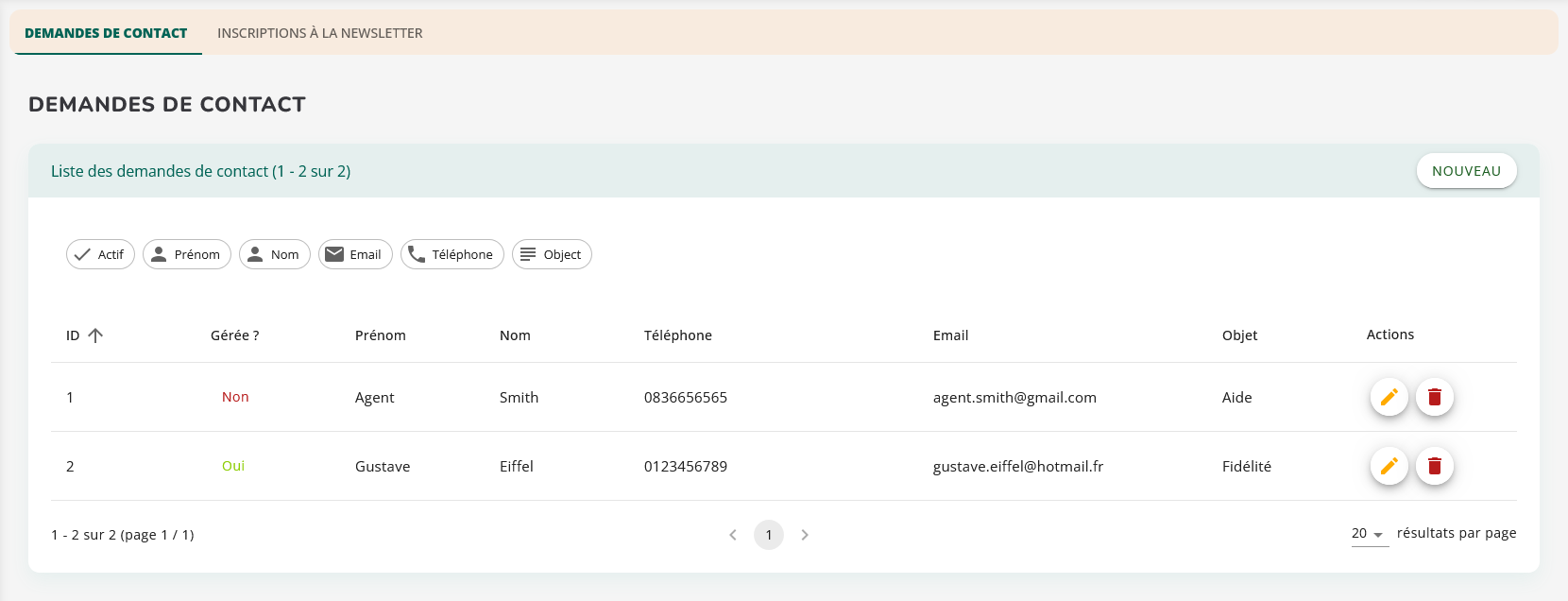Enable the Email filter chip
The image size is (1568, 601).
355,254
